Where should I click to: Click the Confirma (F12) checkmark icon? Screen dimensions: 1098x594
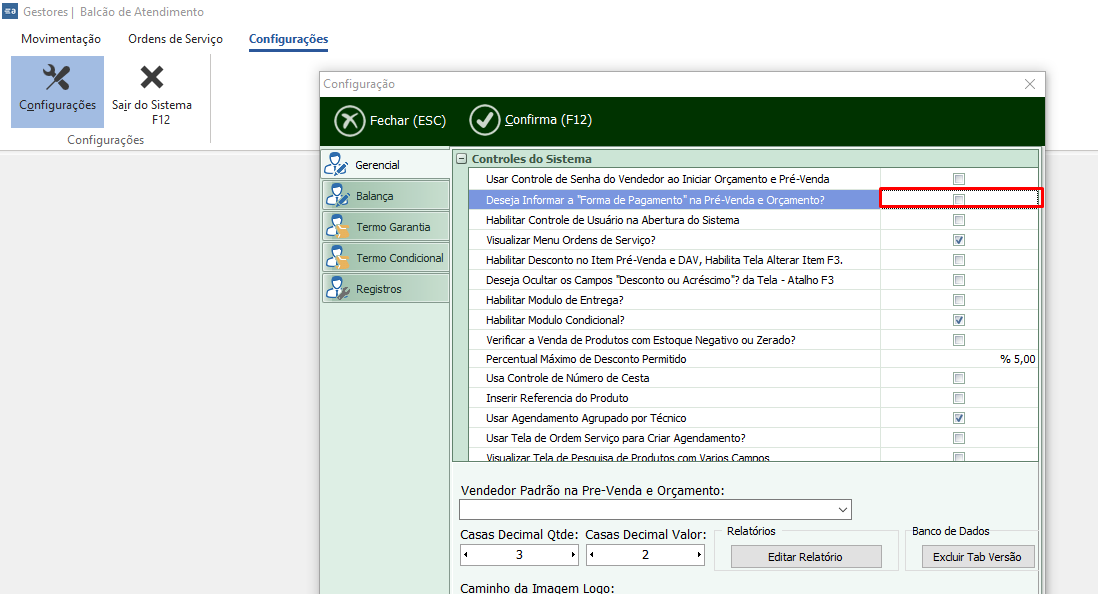pos(485,120)
